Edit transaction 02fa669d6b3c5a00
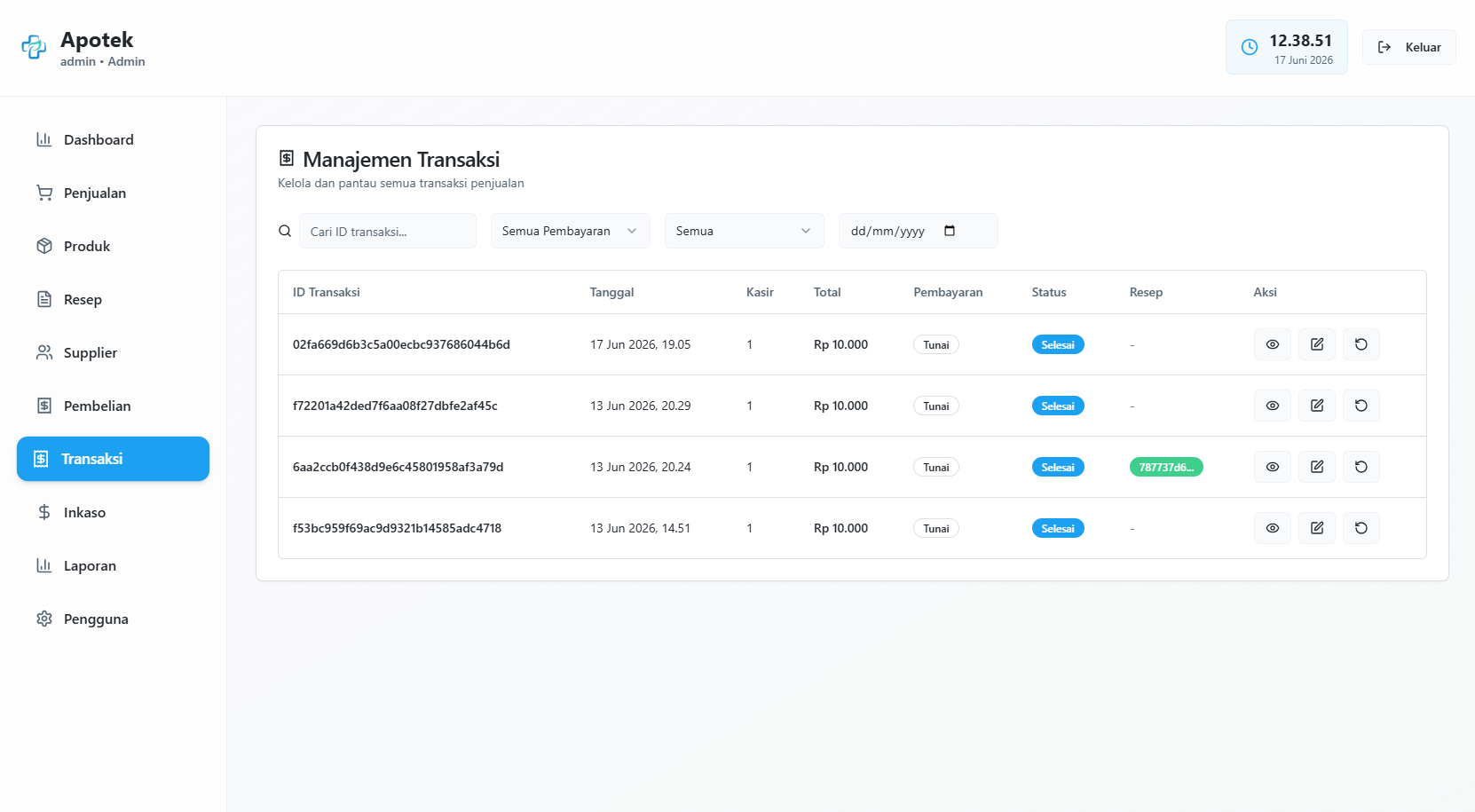This screenshot has height=812, width=1475. (x=1317, y=344)
